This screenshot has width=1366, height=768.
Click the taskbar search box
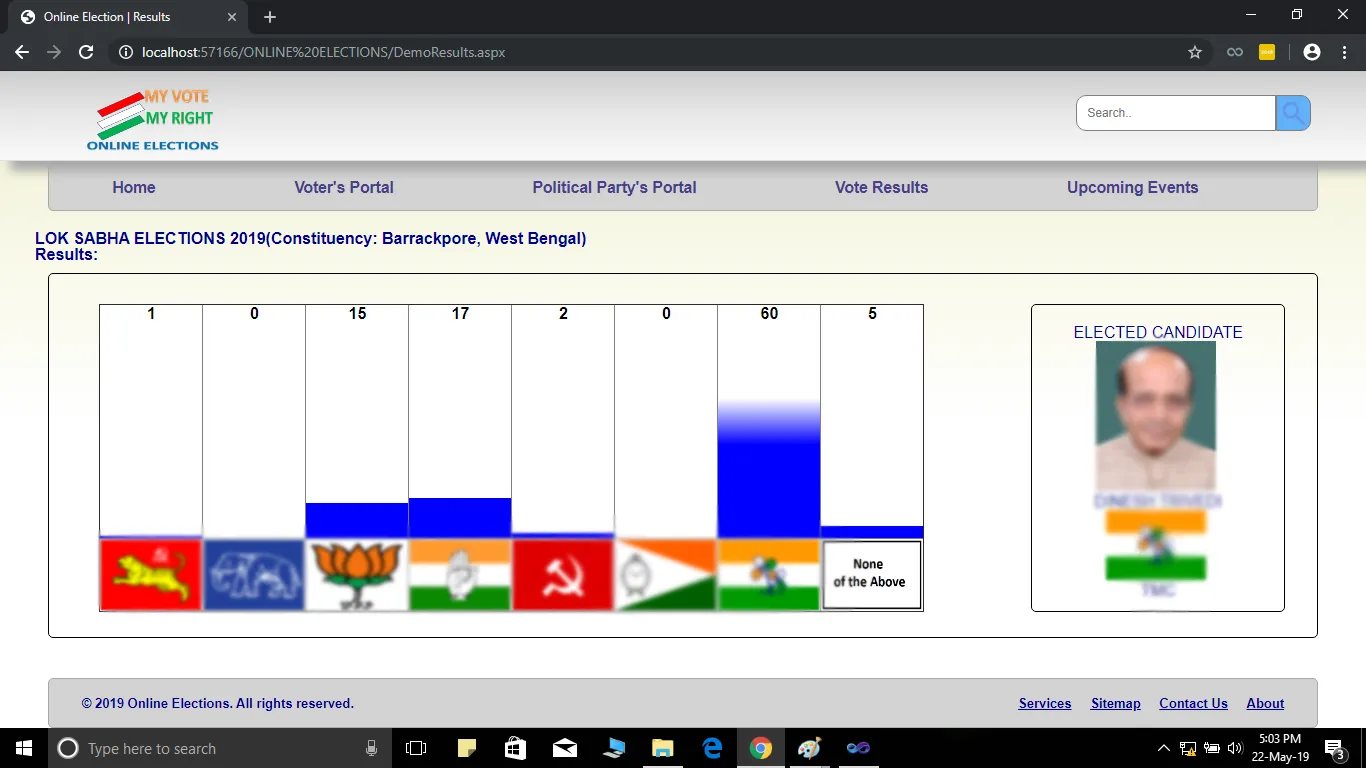point(220,748)
